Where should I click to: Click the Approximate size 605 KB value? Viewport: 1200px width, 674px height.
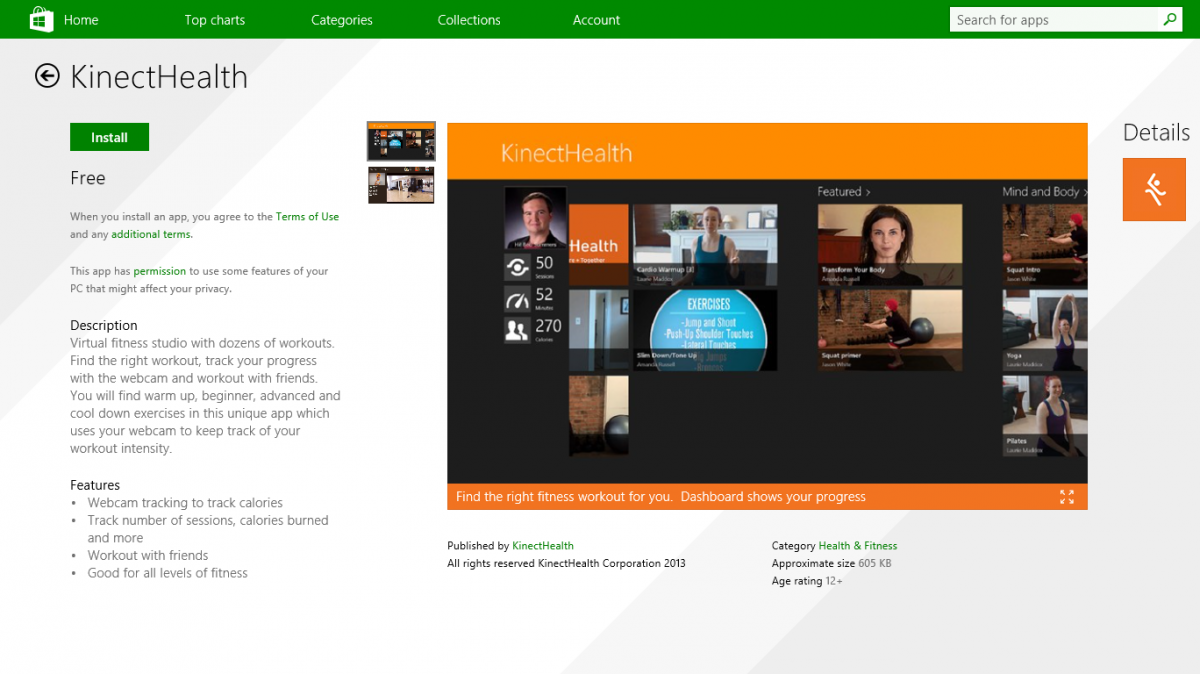(x=875, y=564)
